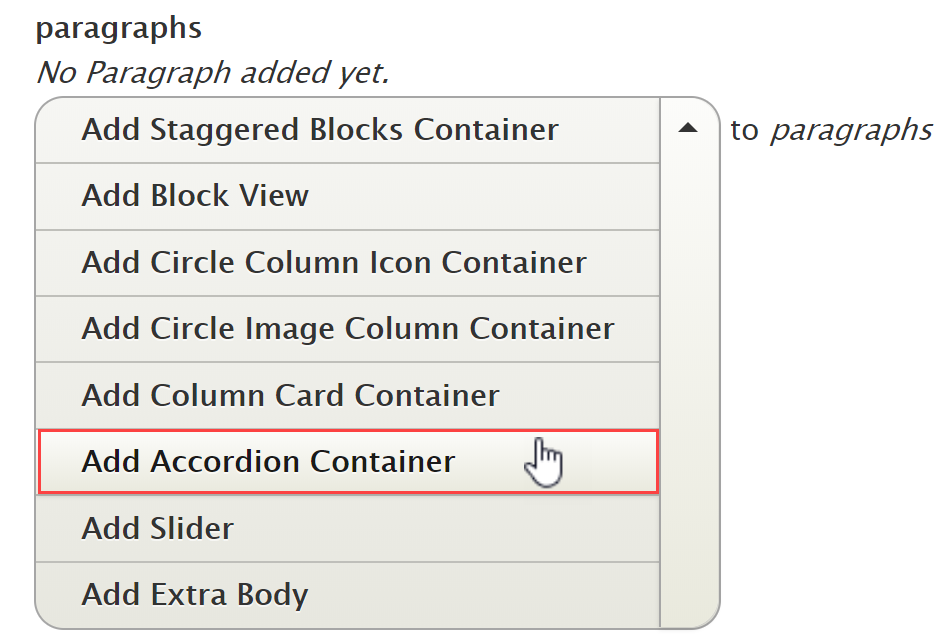Click toggle strip next to Add Extra Body
Viewport: 948px width, 637px height.
pos(688,594)
